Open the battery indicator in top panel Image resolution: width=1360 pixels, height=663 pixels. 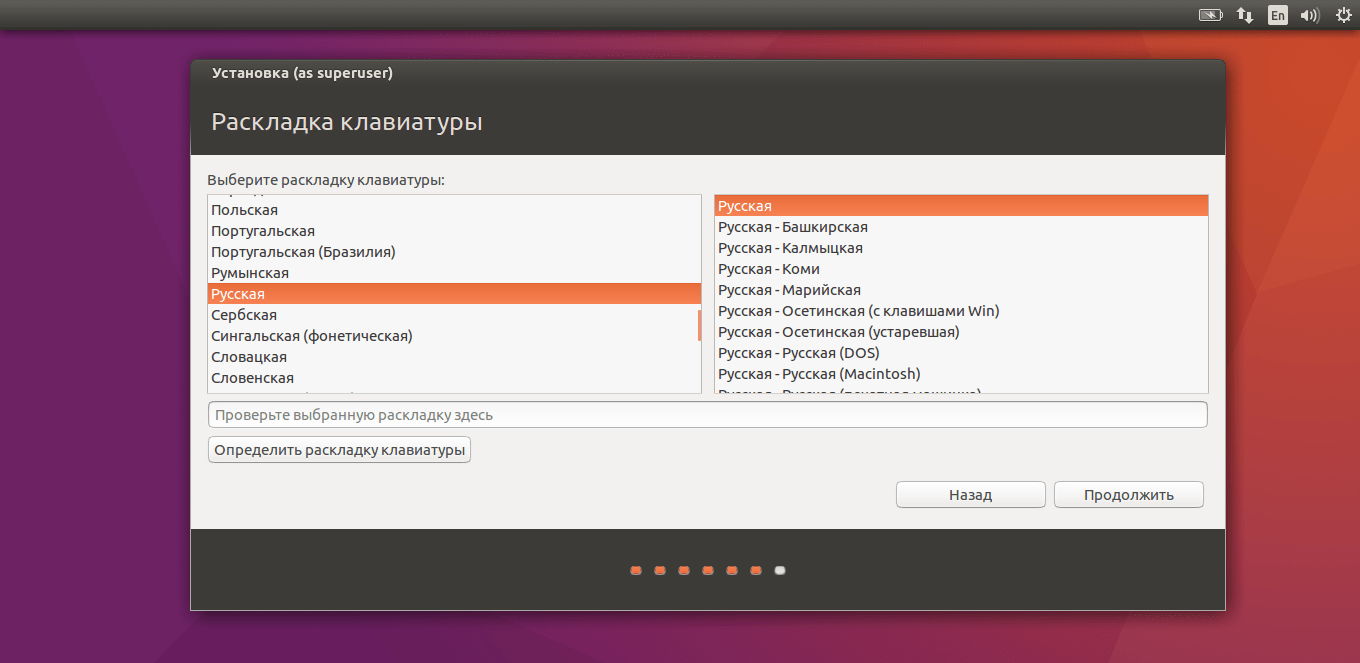coord(1210,15)
